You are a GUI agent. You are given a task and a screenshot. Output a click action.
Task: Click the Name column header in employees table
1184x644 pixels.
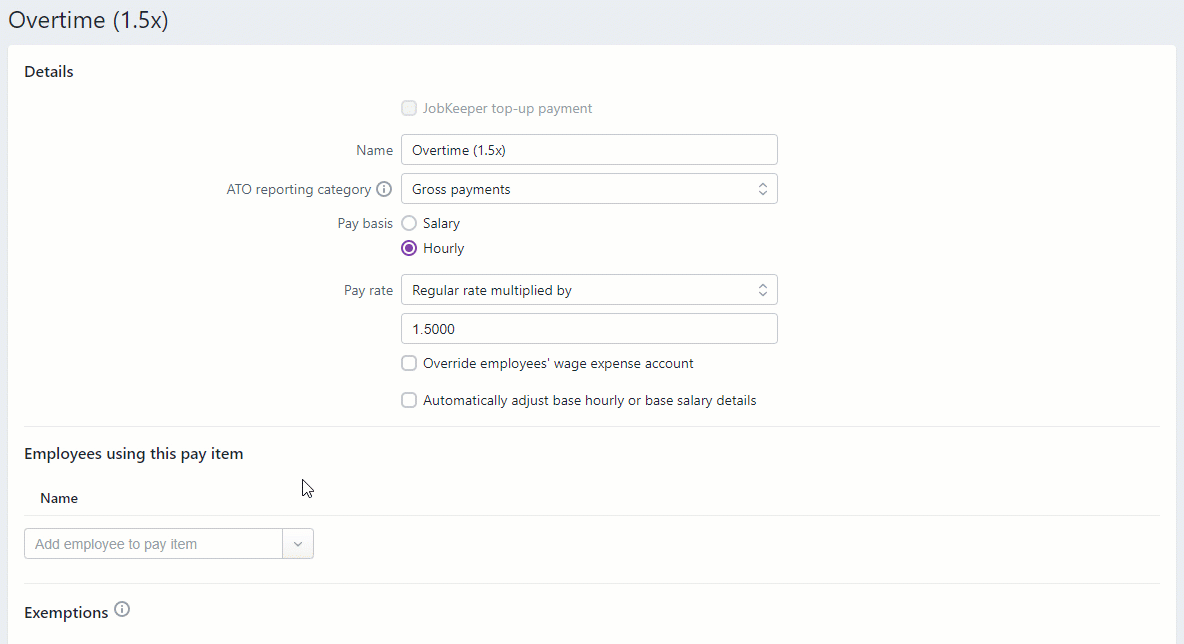pyautogui.click(x=59, y=498)
